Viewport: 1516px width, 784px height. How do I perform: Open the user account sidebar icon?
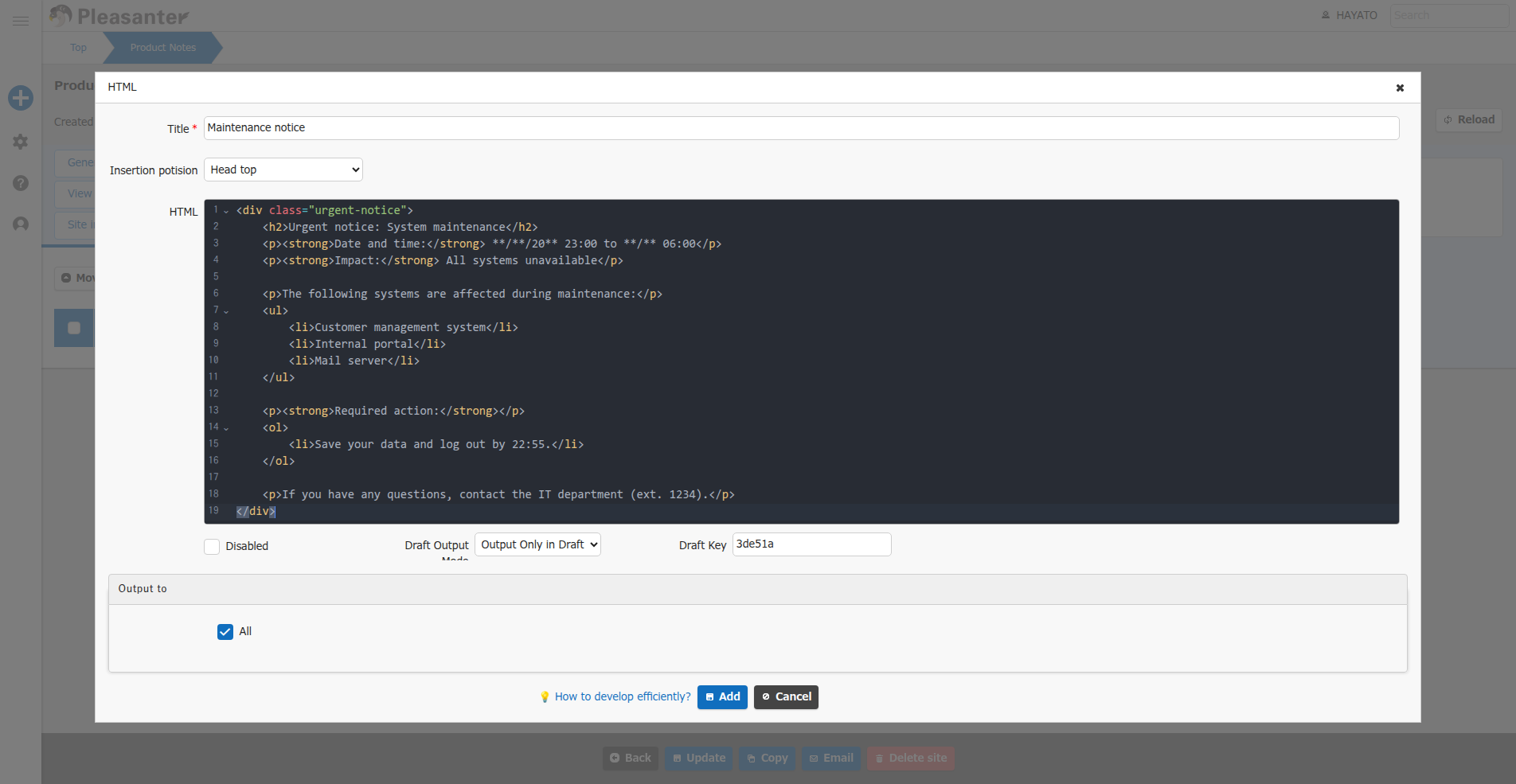21,224
